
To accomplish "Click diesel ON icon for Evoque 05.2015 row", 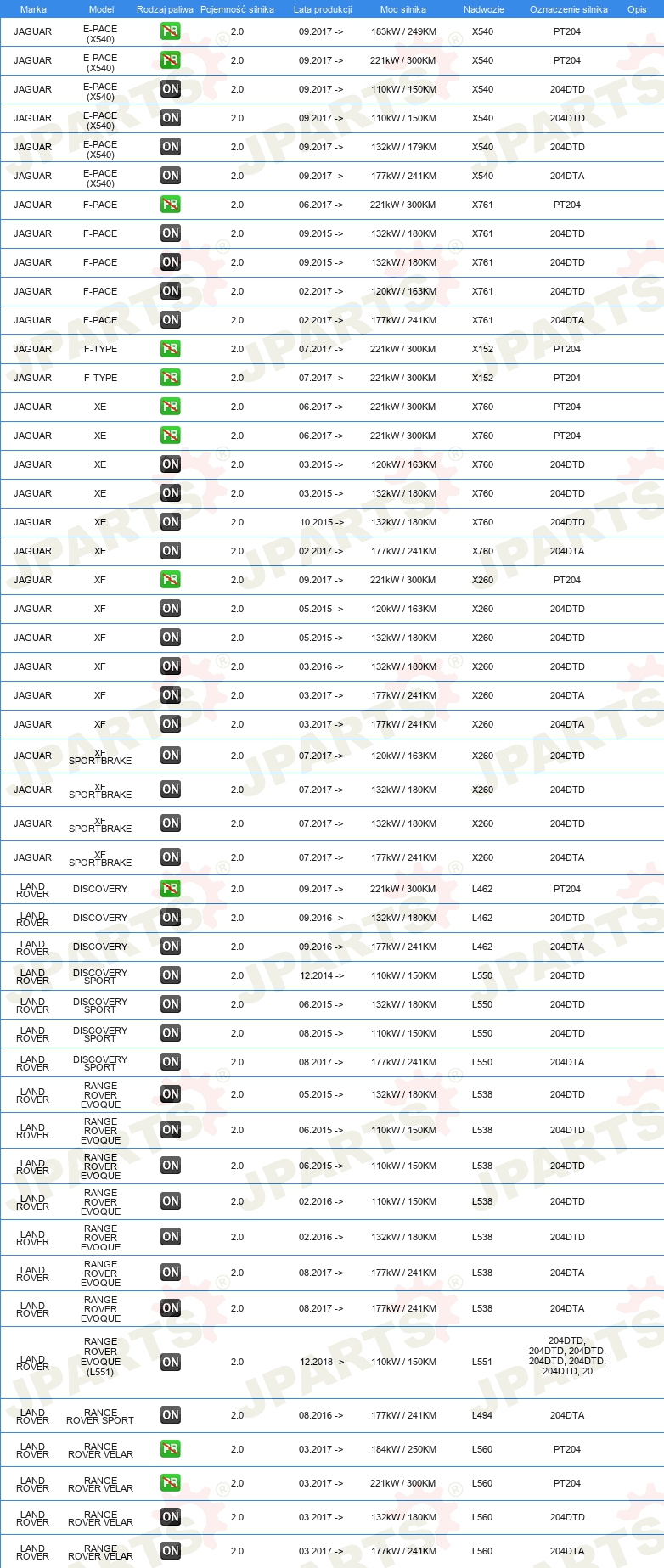I will (x=171, y=1094).
